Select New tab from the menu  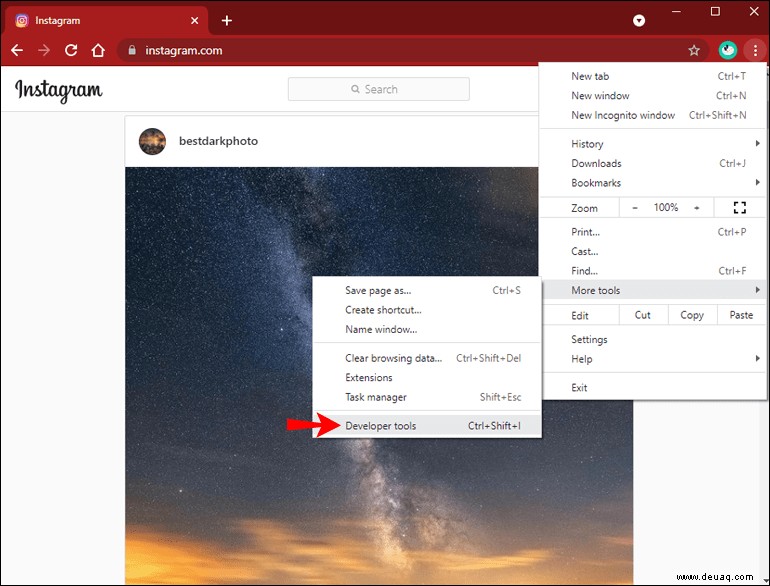[x=653, y=76]
